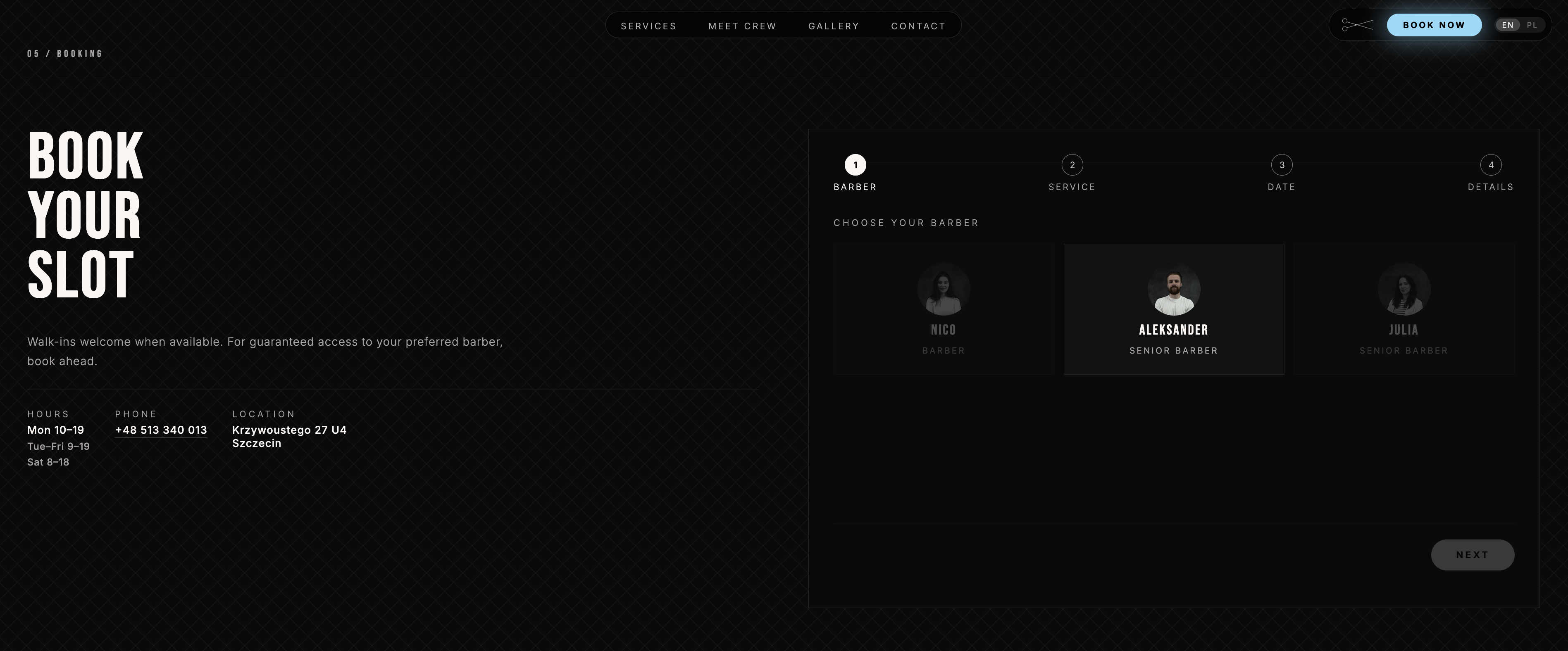Viewport: 1568px width, 651px height.
Task: Call the +48 513 340 013 link
Action: [161, 430]
